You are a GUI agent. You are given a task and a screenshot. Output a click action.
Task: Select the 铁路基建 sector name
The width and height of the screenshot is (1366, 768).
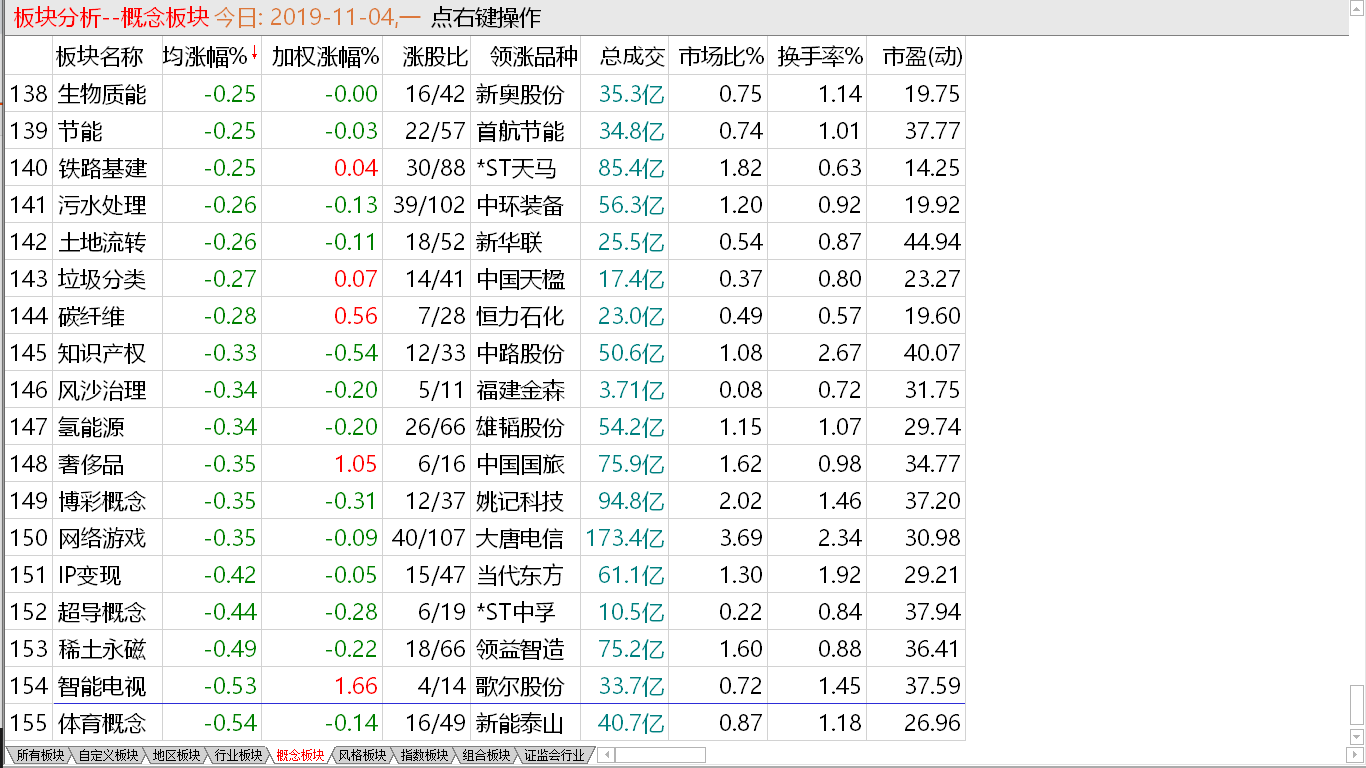[102, 168]
